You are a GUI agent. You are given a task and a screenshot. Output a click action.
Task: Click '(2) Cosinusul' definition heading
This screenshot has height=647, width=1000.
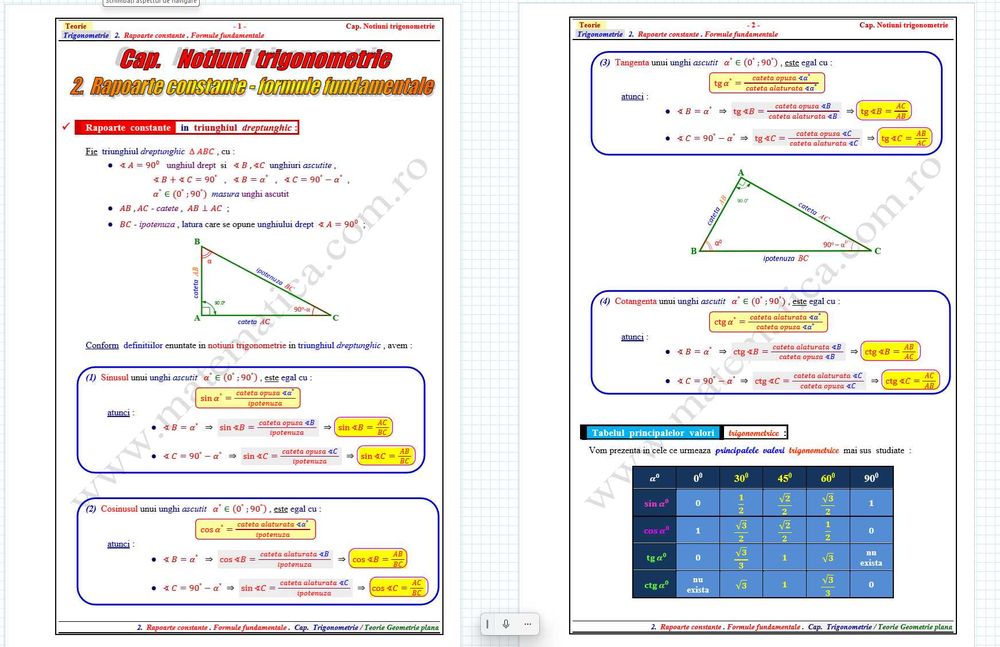pyautogui.click(x=111, y=509)
